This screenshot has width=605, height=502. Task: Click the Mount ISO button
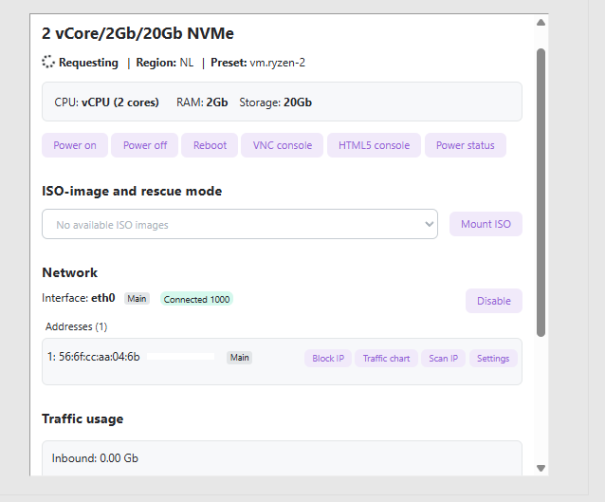485,225
